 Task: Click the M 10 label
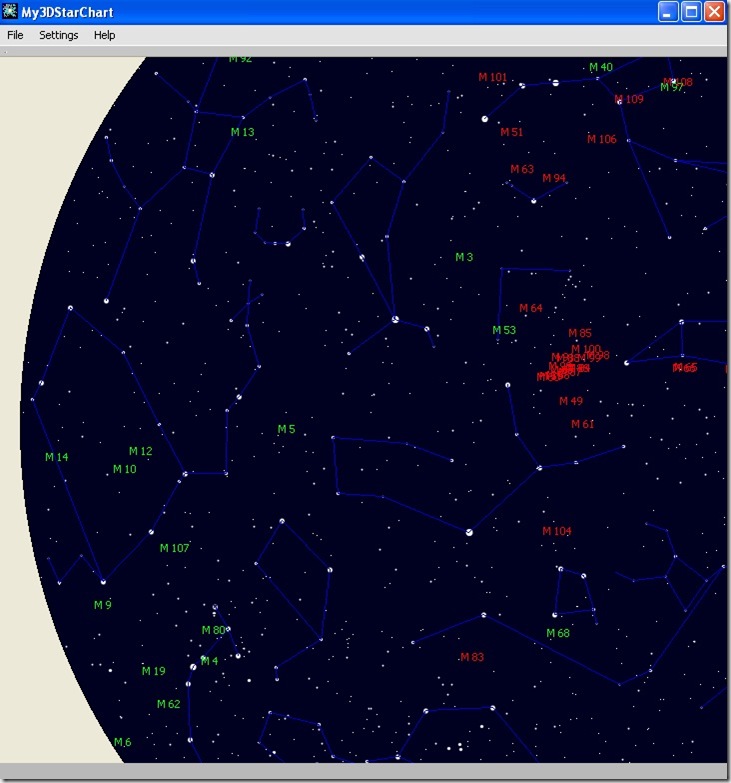[124, 468]
